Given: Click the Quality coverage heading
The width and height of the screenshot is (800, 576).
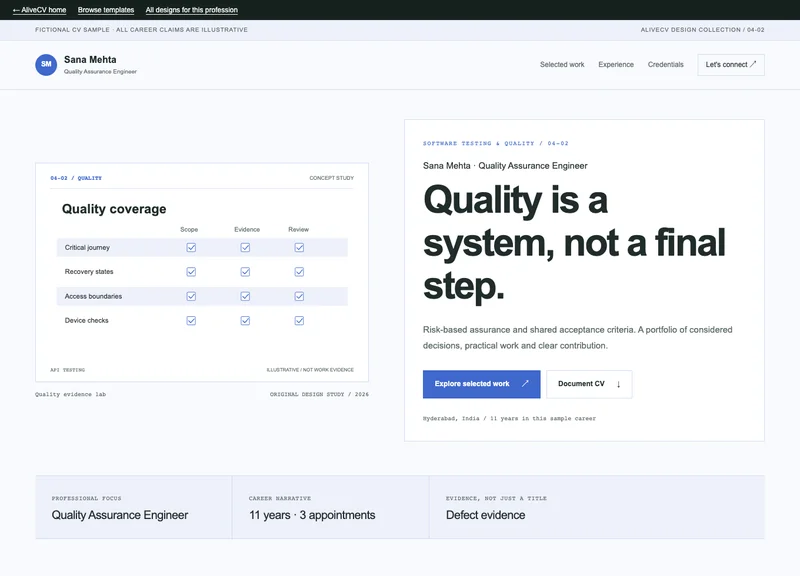Looking at the screenshot, I should (x=114, y=209).
